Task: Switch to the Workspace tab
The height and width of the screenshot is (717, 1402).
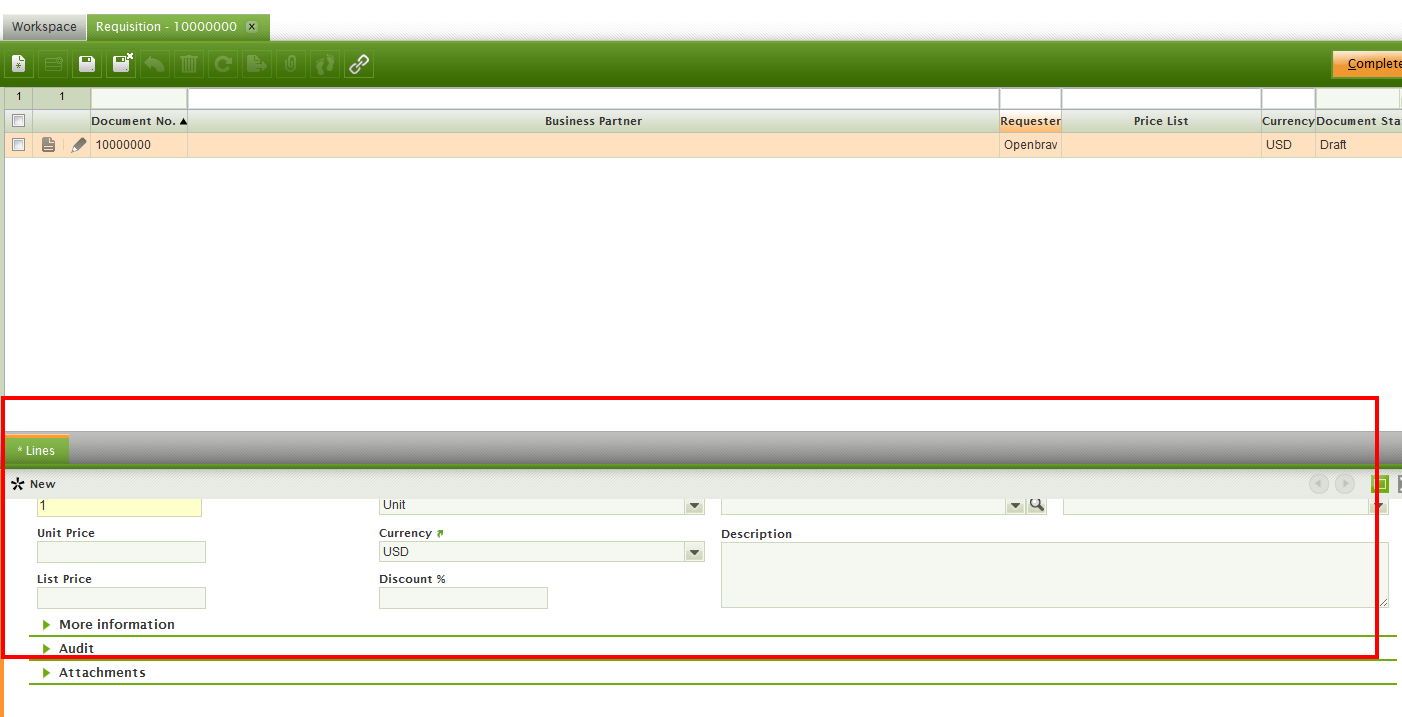Action: (x=44, y=27)
